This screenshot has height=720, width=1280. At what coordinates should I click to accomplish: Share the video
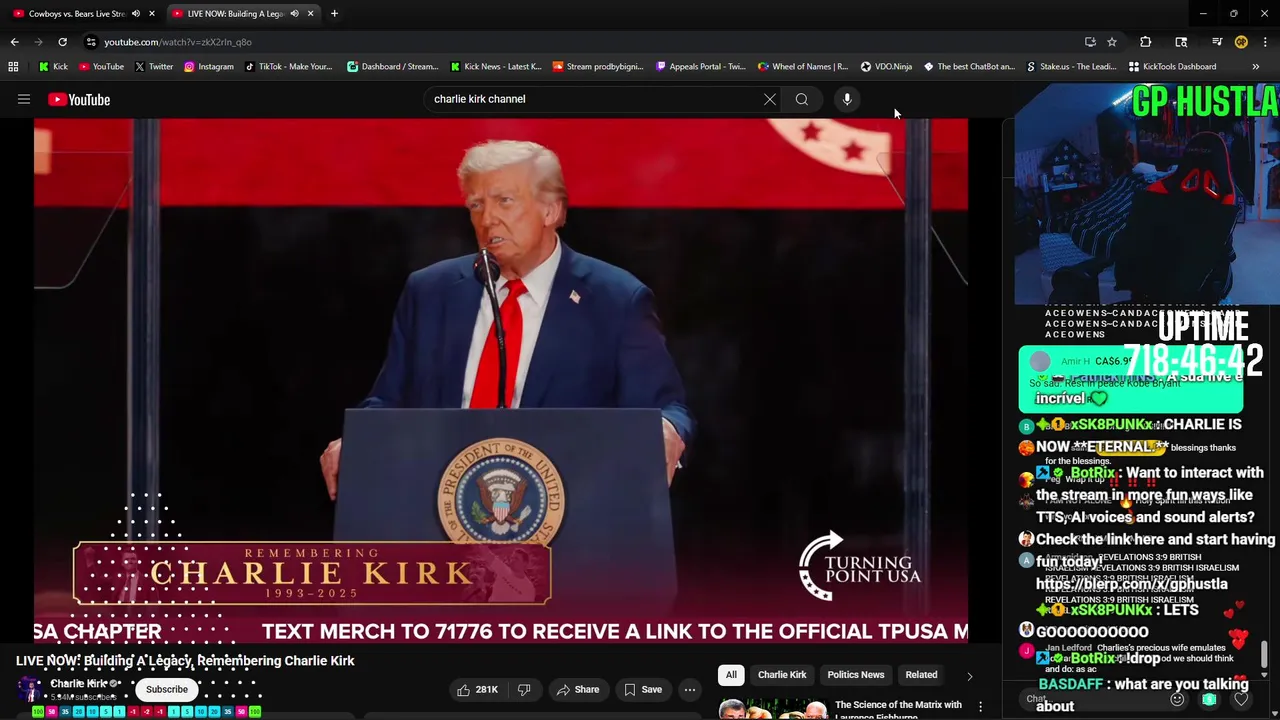pos(578,689)
